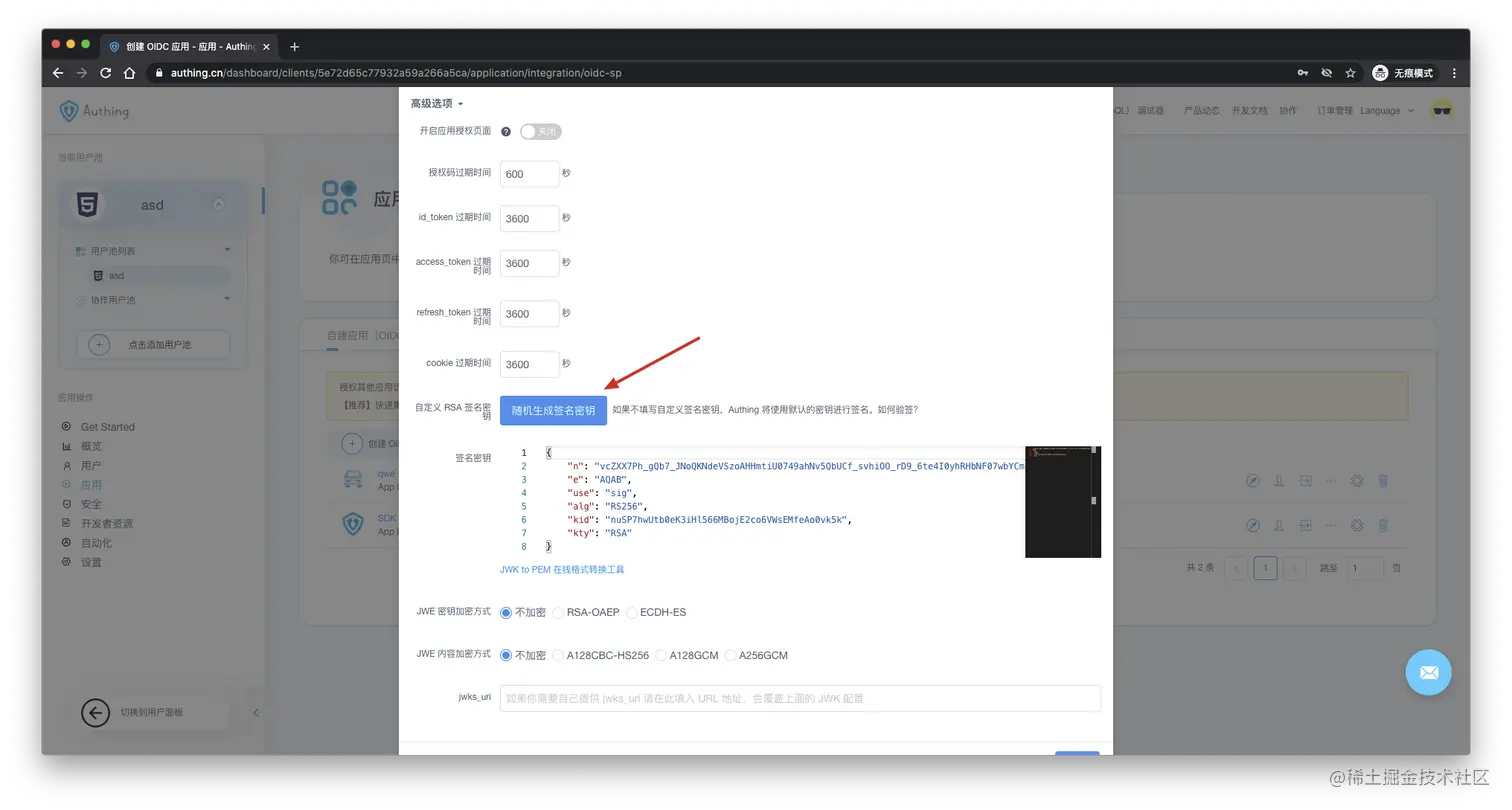1512x810 pixels.
Task: Select the ECDH-ES radio option
Action: click(x=632, y=612)
